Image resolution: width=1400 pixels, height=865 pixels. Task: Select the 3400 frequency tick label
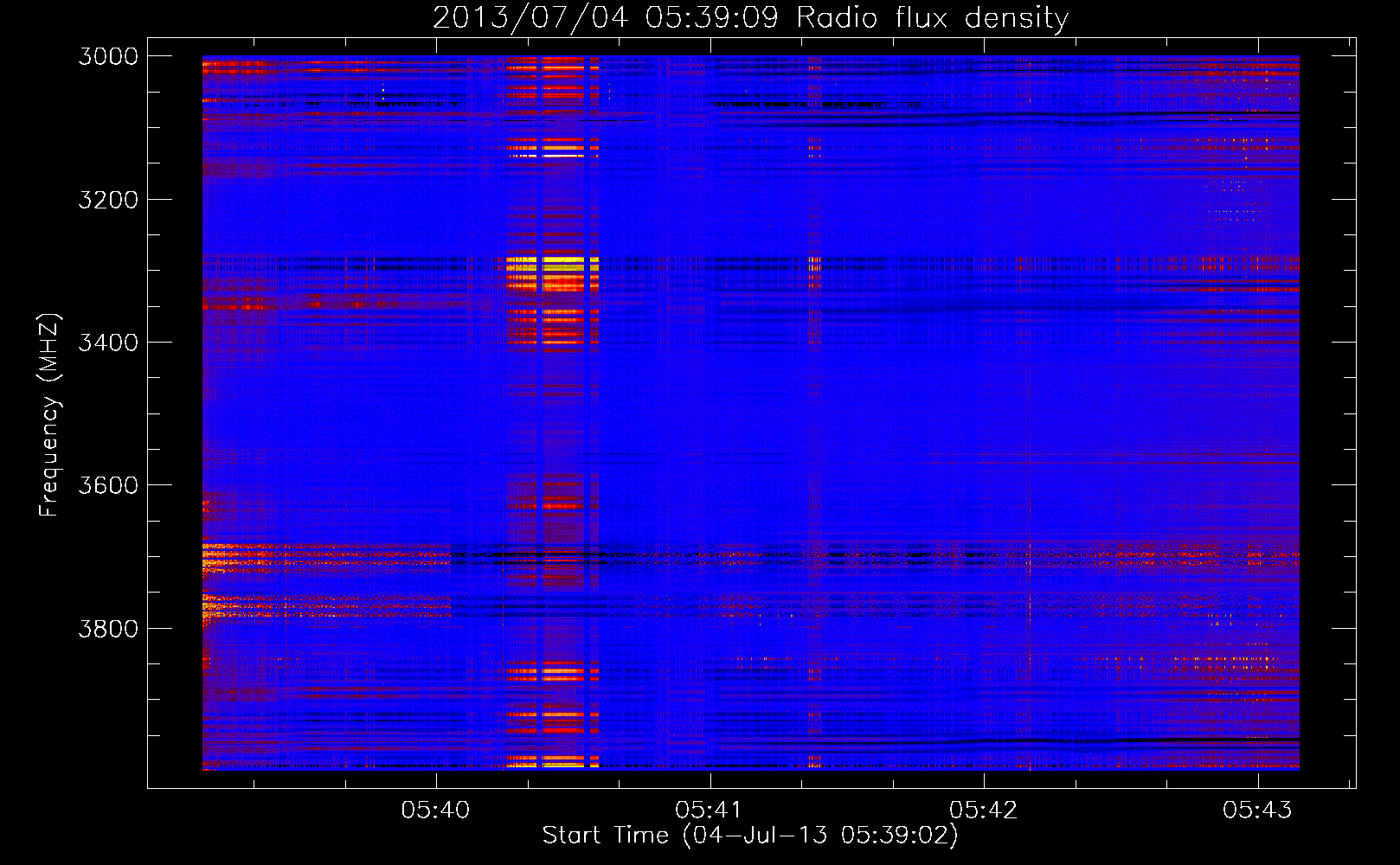pyautogui.click(x=108, y=343)
